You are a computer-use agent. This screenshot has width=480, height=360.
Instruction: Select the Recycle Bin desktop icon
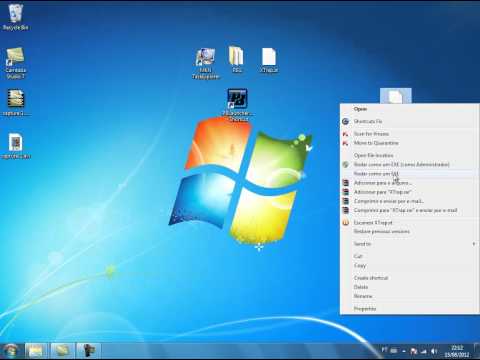point(15,17)
